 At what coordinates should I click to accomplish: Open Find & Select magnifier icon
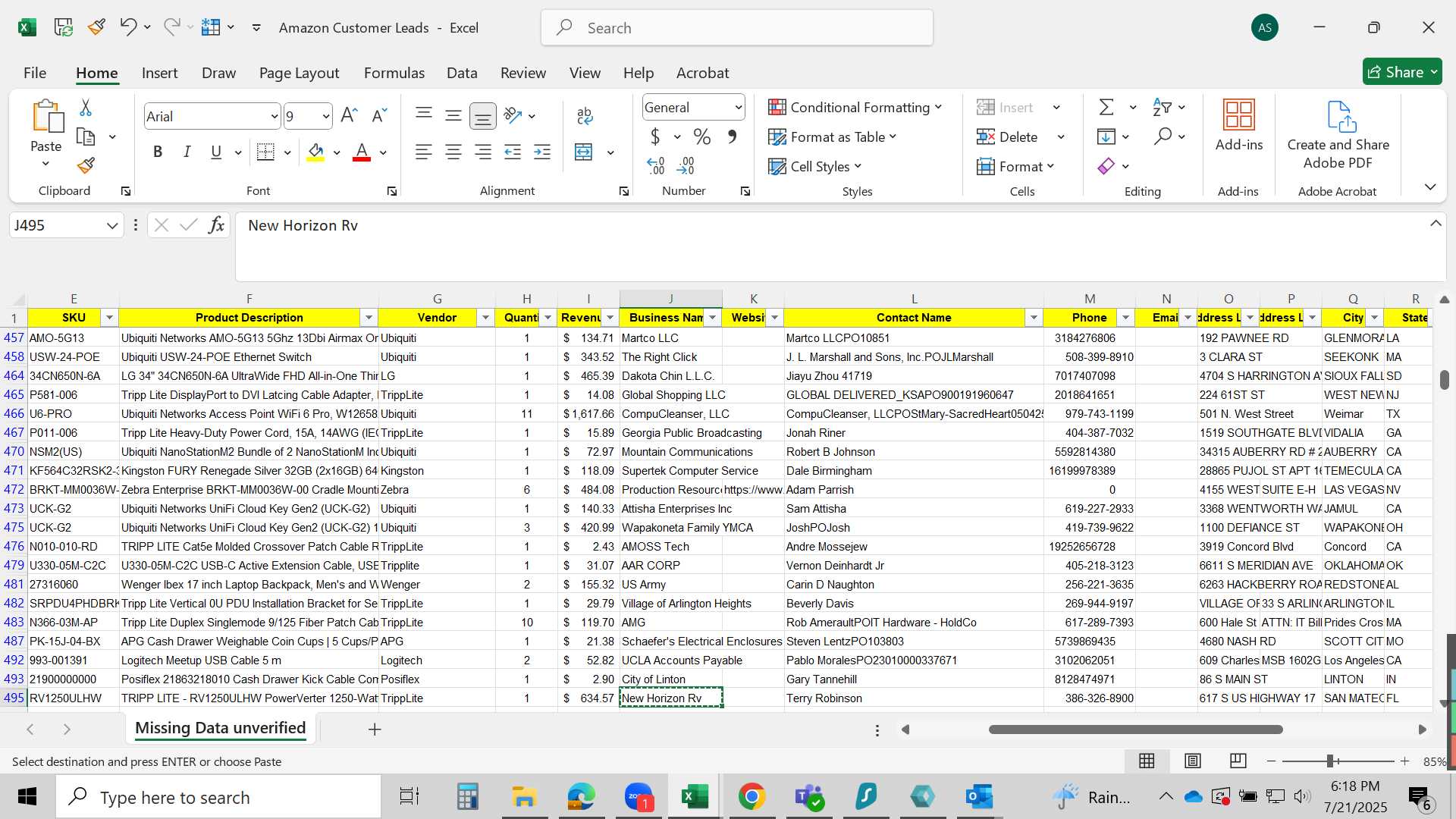point(1162,136)
